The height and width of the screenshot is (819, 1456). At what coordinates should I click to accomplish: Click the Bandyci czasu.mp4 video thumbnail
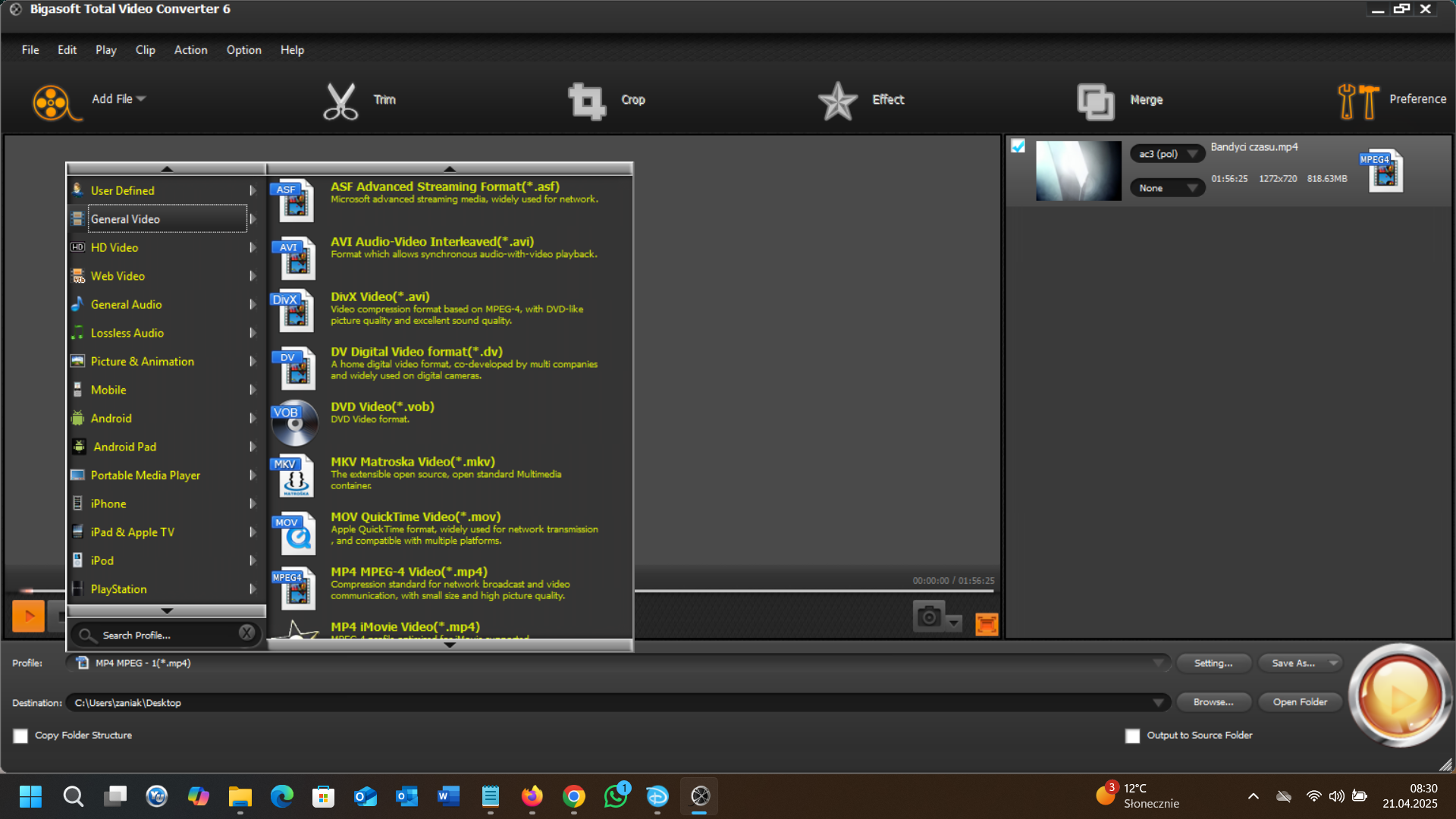coord(1078,171)
